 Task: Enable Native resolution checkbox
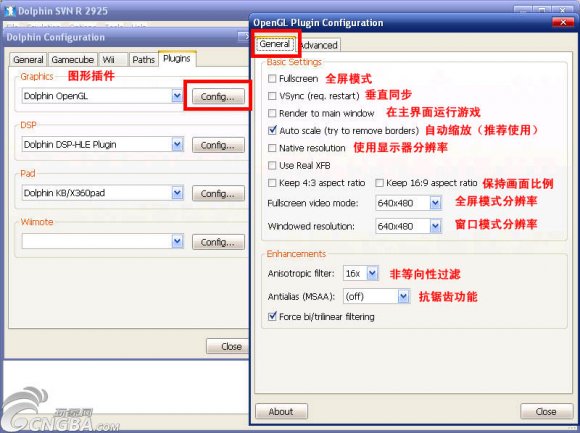click(x=272, y=148)
